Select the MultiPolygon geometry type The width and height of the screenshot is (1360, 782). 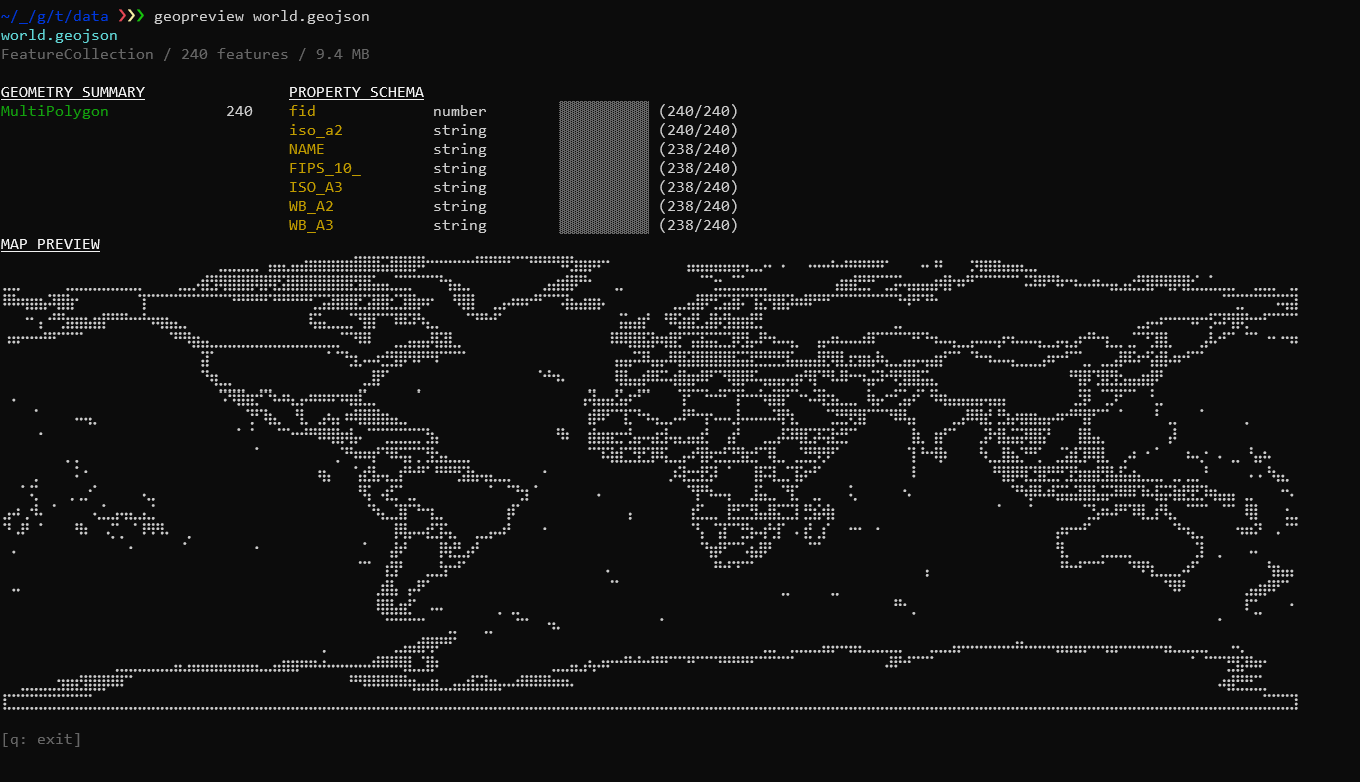click(55, 111)
